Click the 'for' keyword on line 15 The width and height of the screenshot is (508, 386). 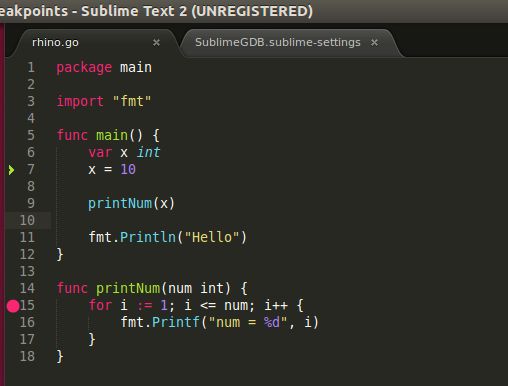(100, 305)
